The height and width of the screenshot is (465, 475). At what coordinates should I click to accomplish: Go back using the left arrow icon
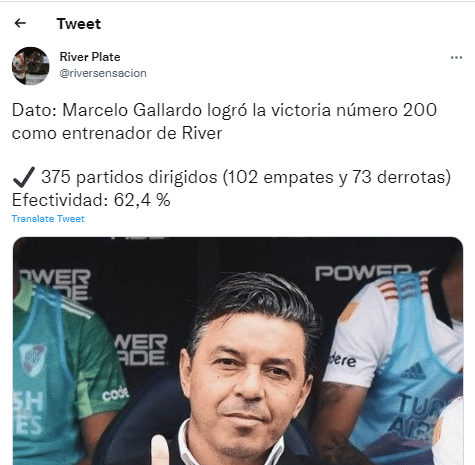pyautogui.click(x=20, y=23)
